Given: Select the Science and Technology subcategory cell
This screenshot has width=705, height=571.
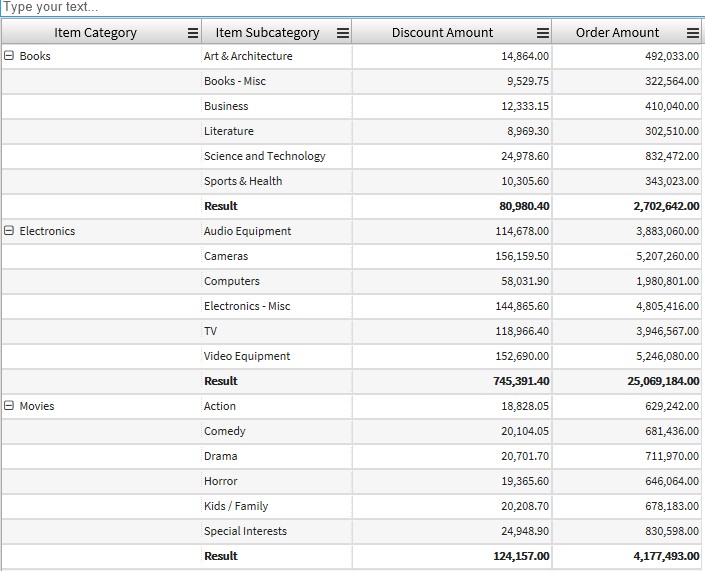Looking at the screenshot, I should 264,156.
